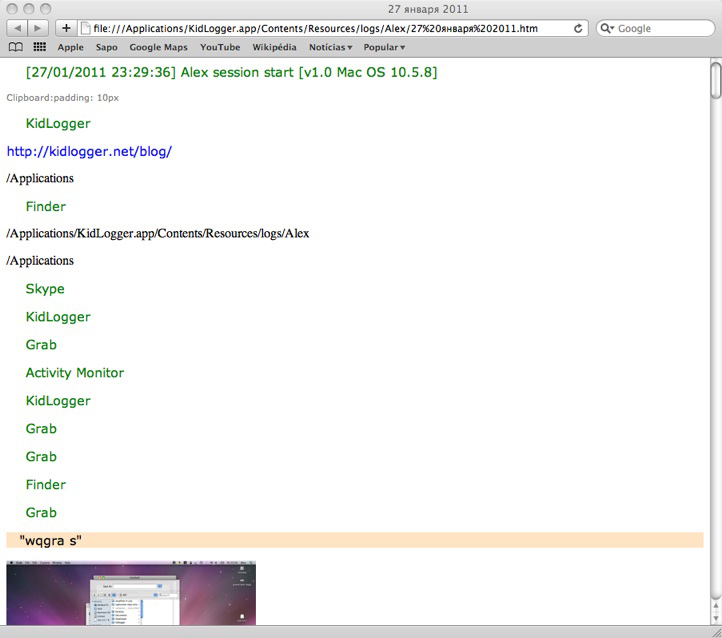Image resolution: width=722 pixels, height=638 pixels.
Task: Open the desktop screenshot thumbnail
Action: tap(131, 593)
